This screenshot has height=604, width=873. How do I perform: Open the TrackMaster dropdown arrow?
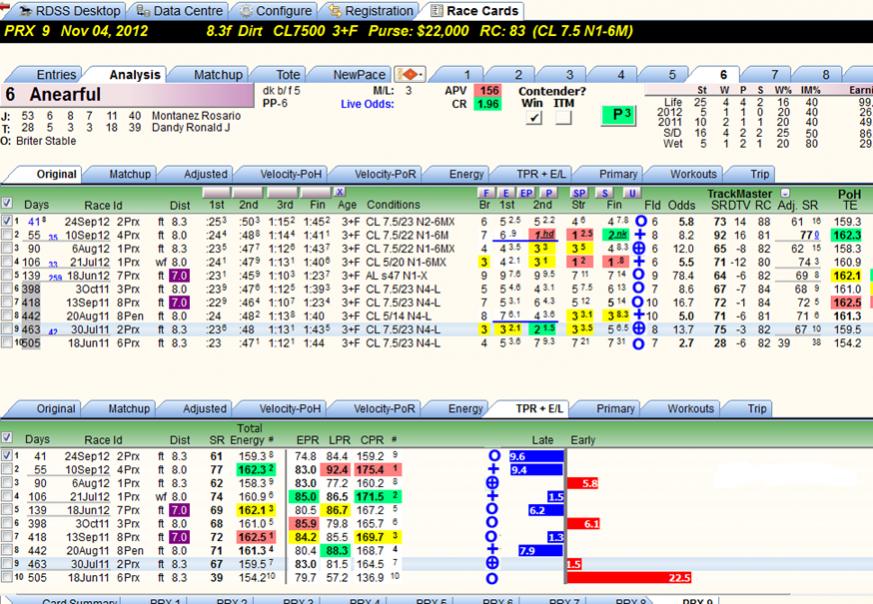coord(785,193)
